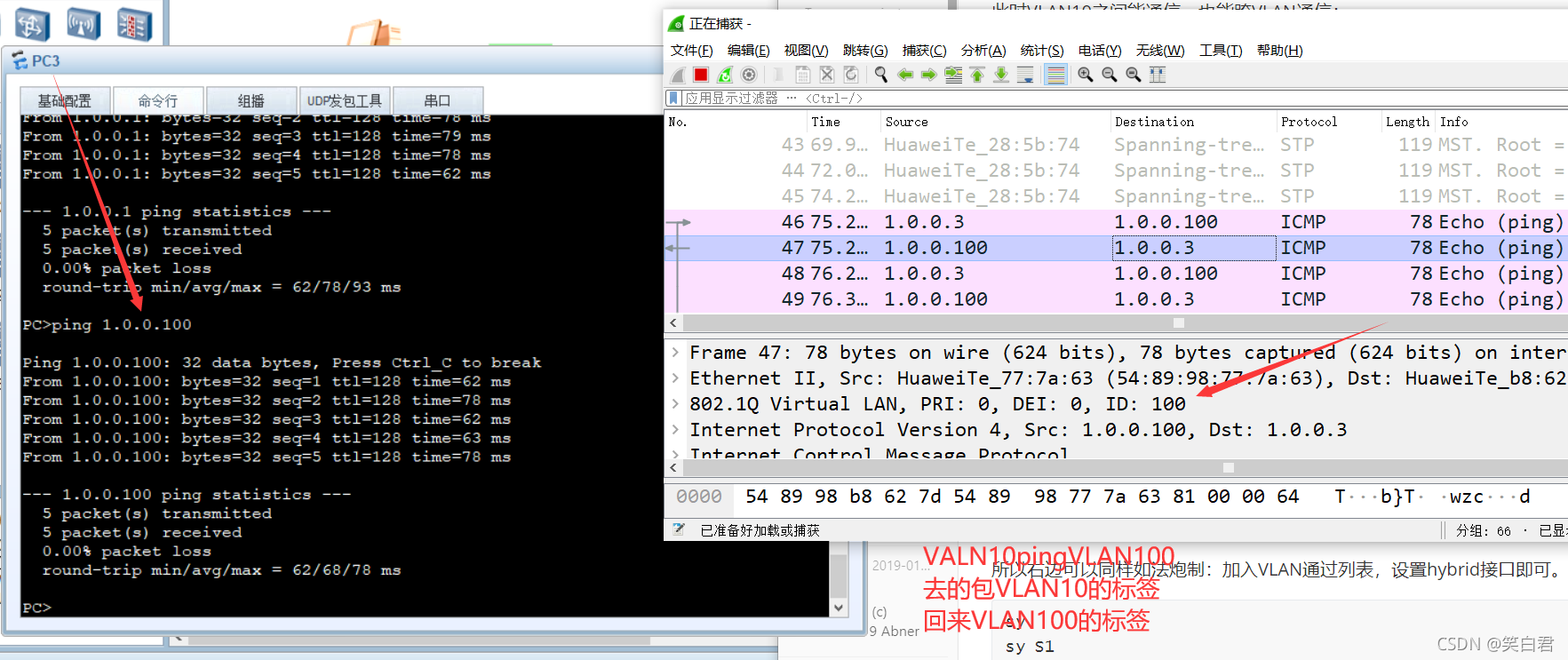Image resolution: width=1568 pixels, height=660 pixels.
Task: Switch to UDP发包工具 tab in PC3
Action: click(345, 100)
